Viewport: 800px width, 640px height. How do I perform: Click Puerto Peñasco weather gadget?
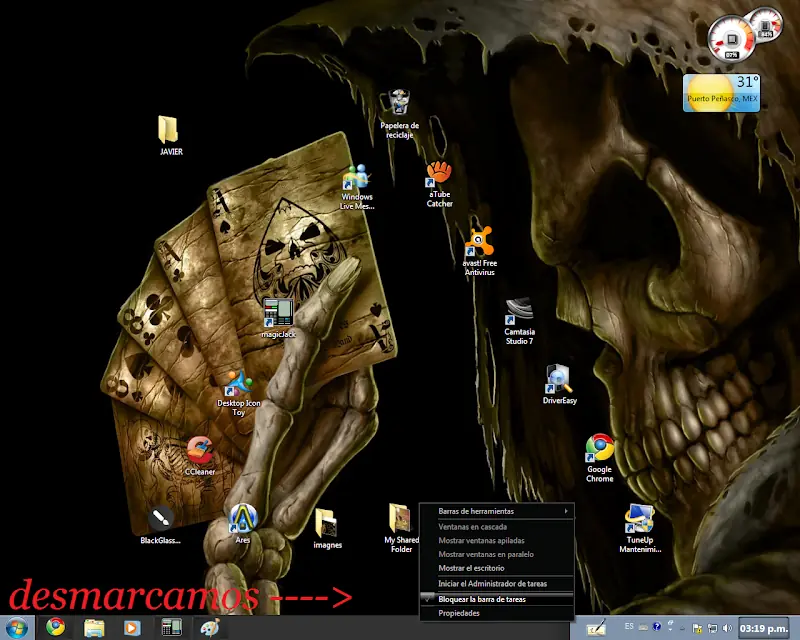coord(721,93)
